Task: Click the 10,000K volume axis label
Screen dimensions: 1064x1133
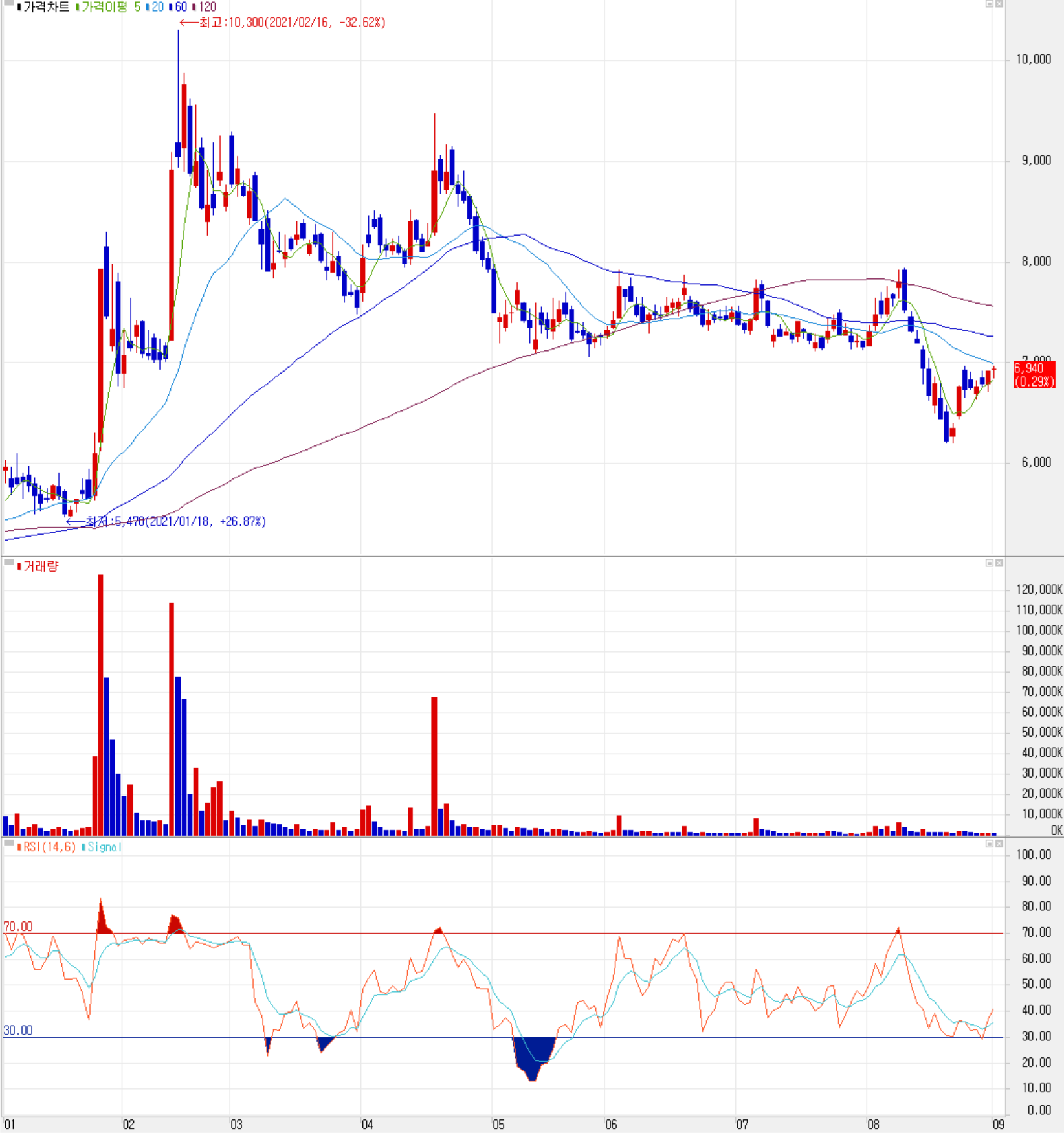Action: tap(1041, 814)
